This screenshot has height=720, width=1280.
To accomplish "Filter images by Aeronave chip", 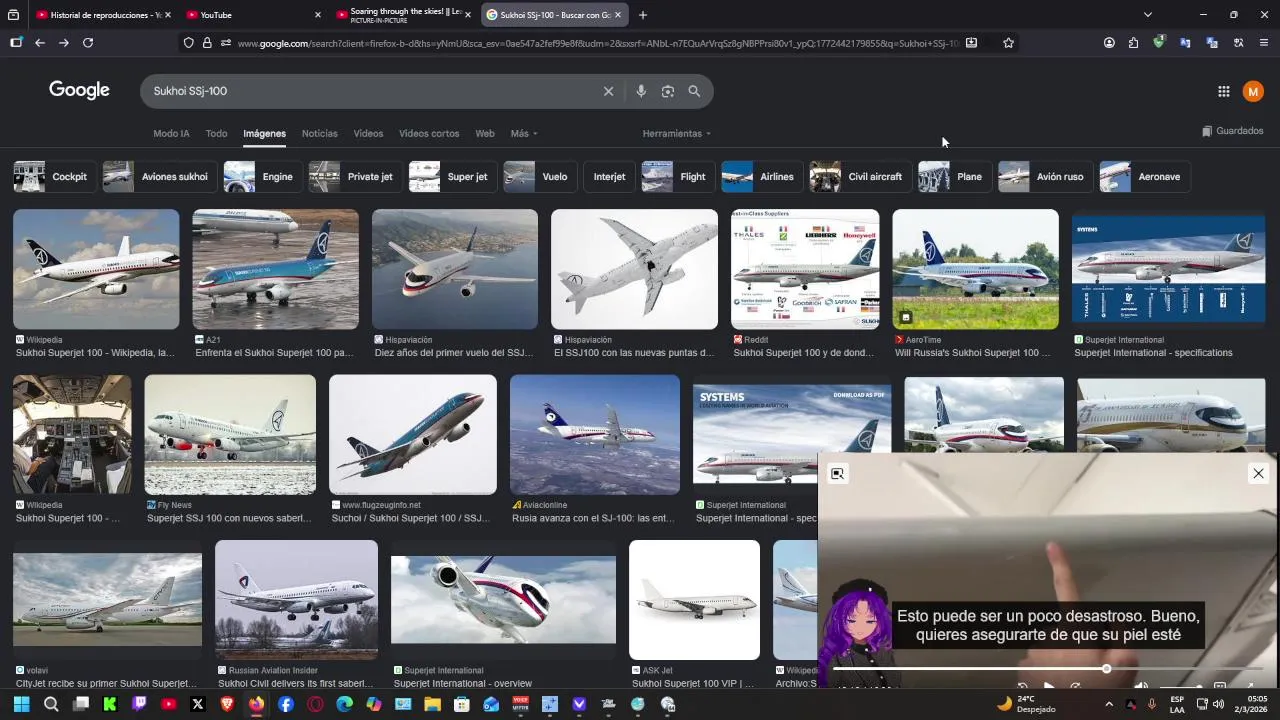I will [1143, 177].
